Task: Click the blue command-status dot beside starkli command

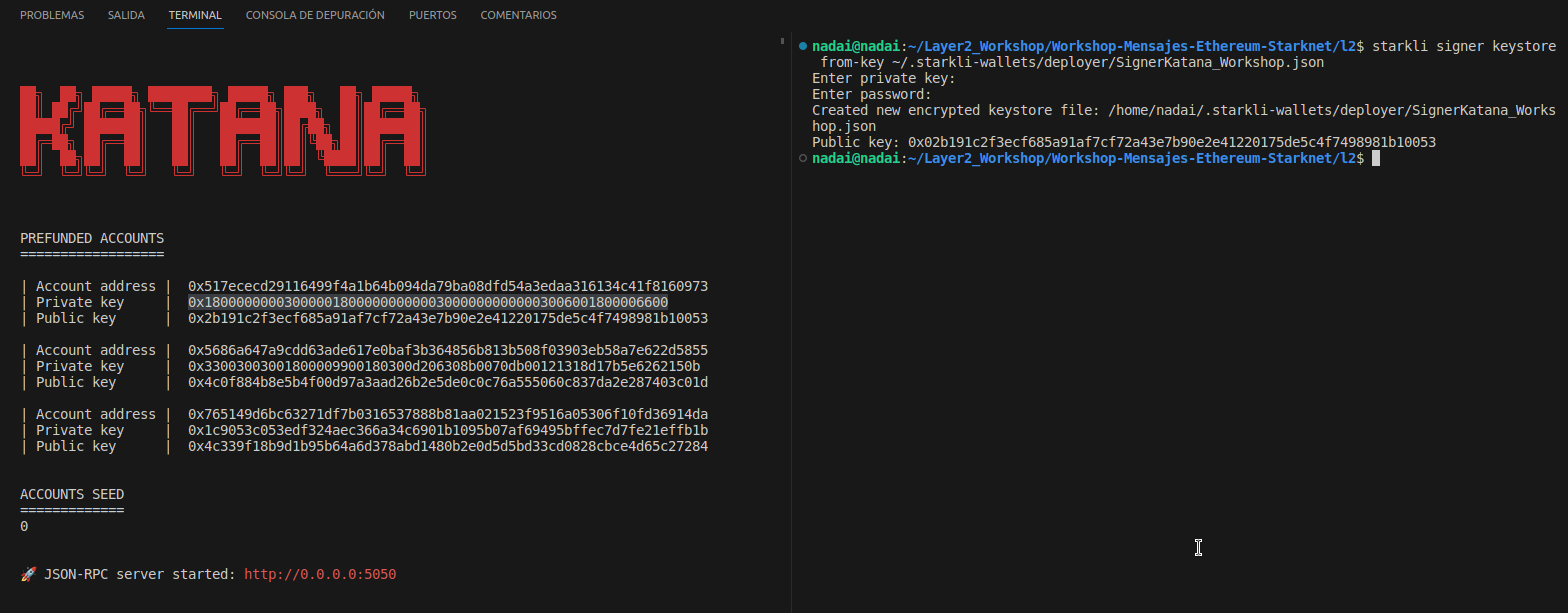Action: coord(803,46)
